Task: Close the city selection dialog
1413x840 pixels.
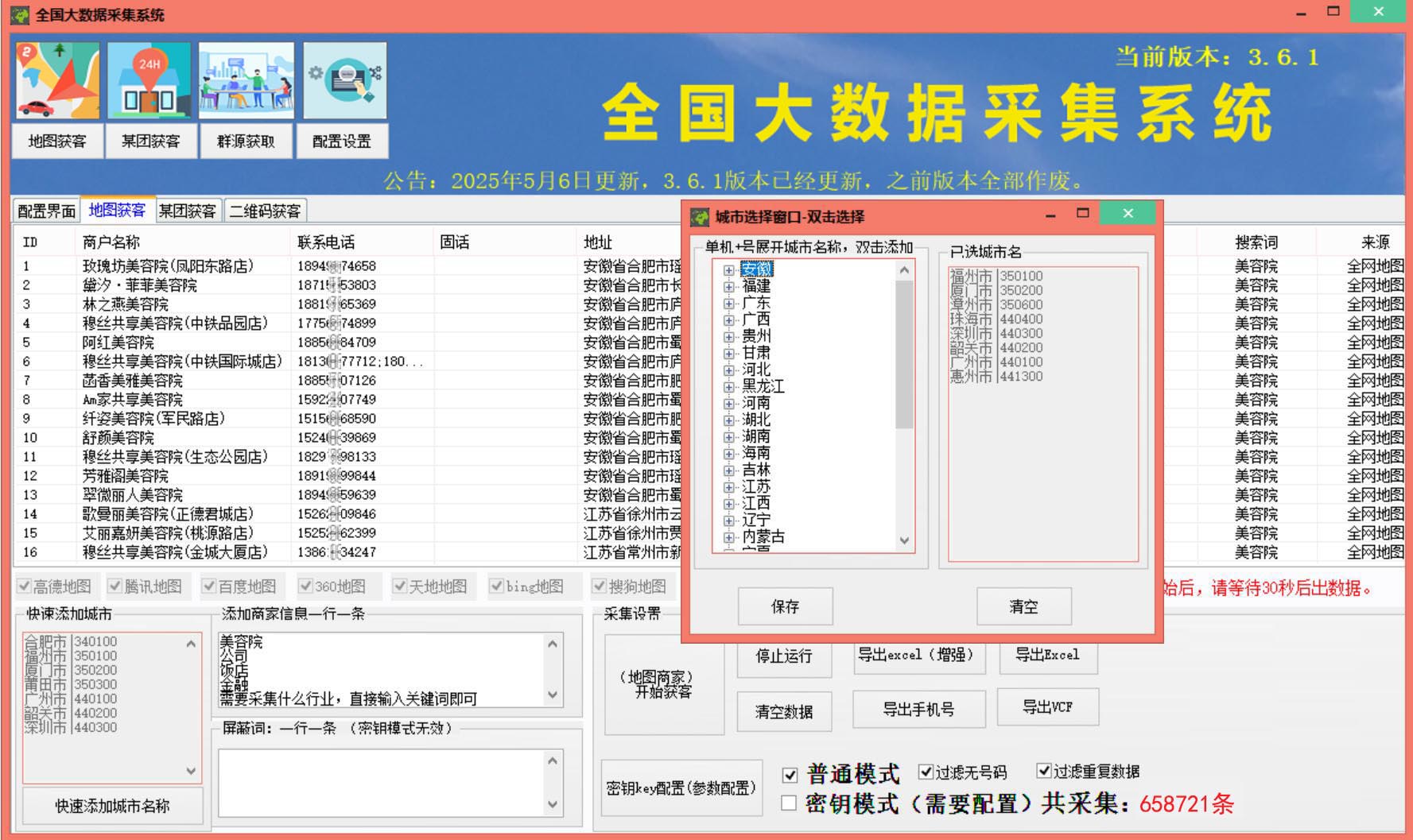Action: (x=1128, y=213)
